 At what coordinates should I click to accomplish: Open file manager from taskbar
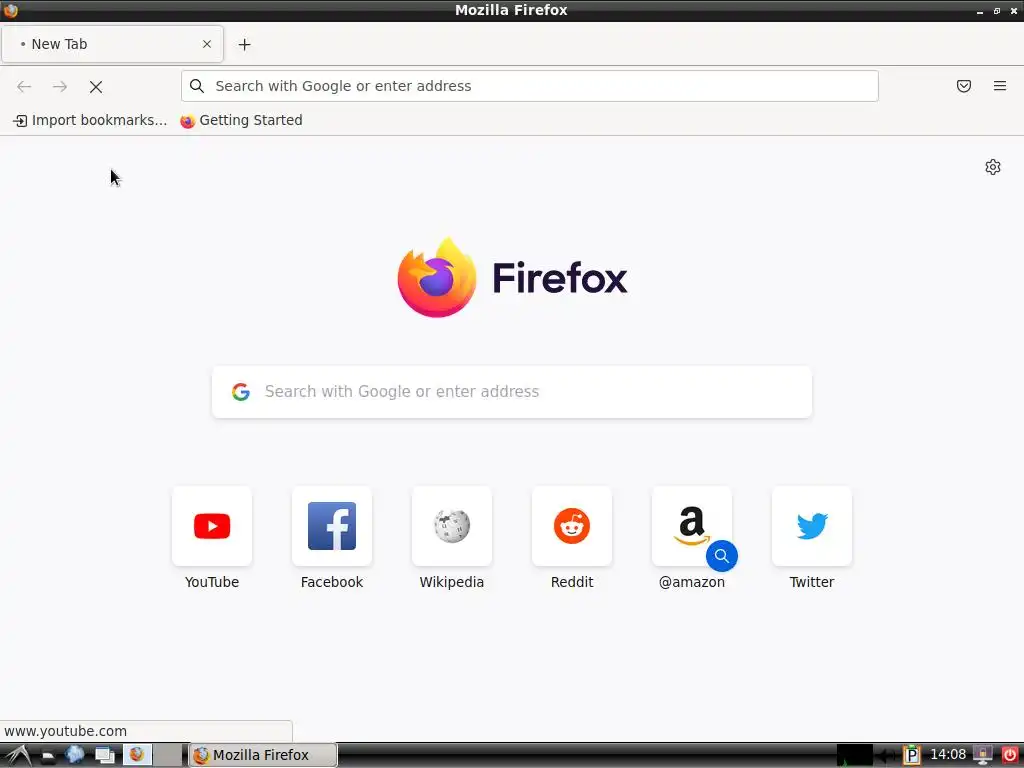48,756
